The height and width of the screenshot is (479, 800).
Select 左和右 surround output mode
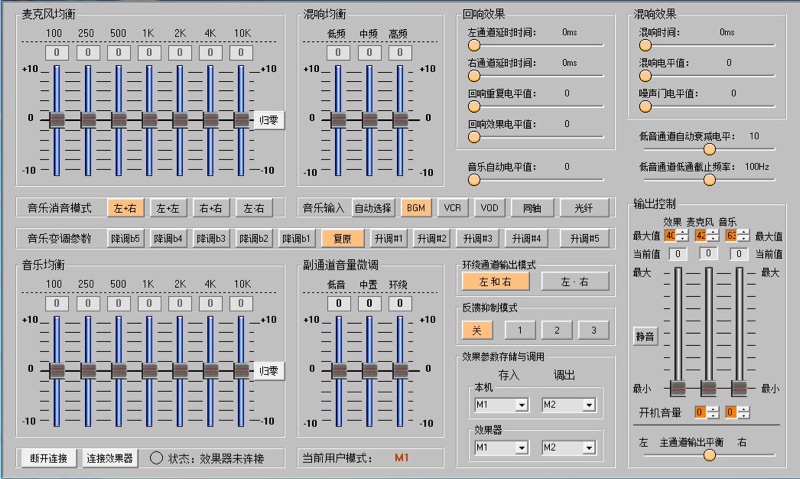tap(495, 281)
